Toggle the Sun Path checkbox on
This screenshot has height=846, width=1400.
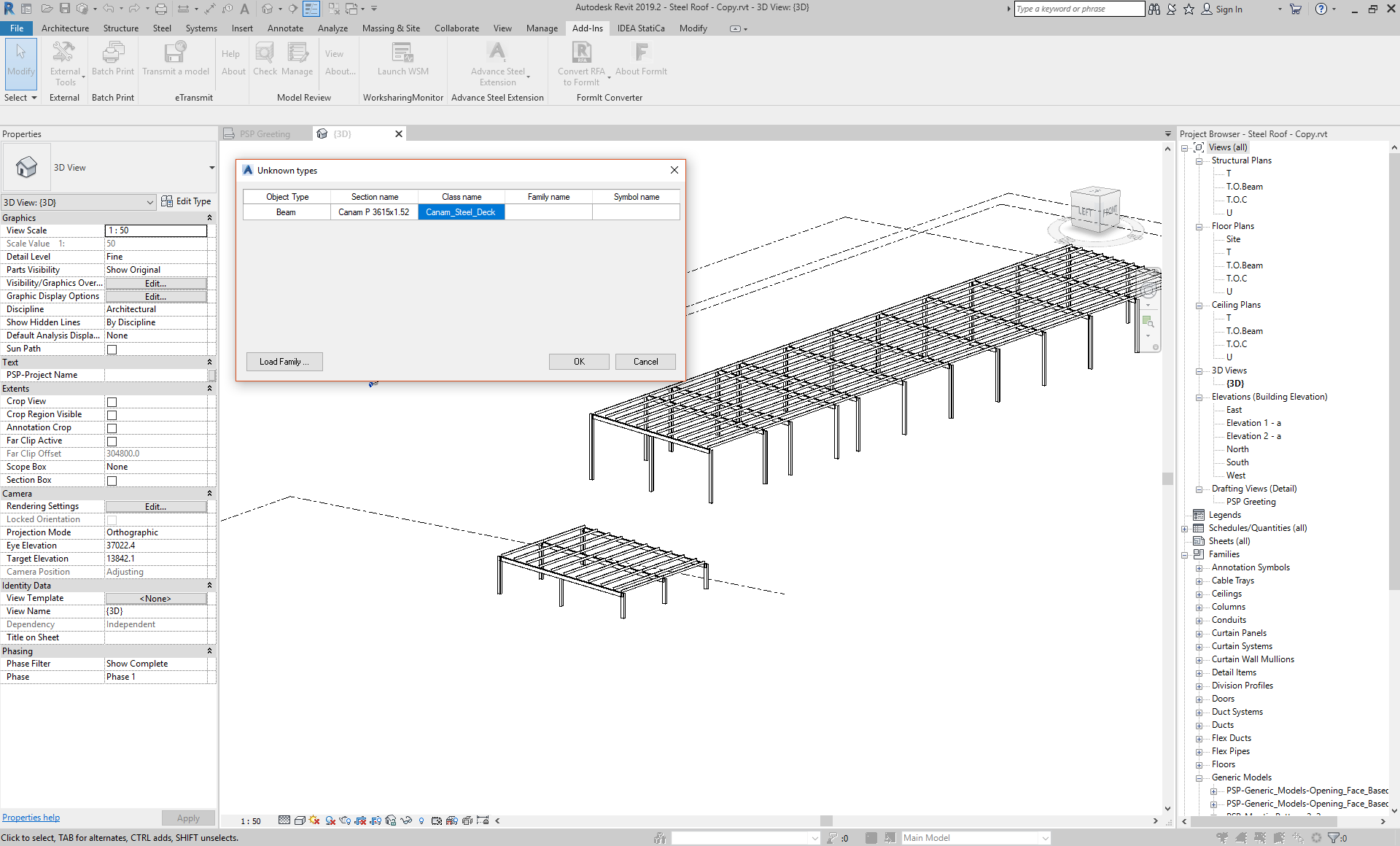112,349
